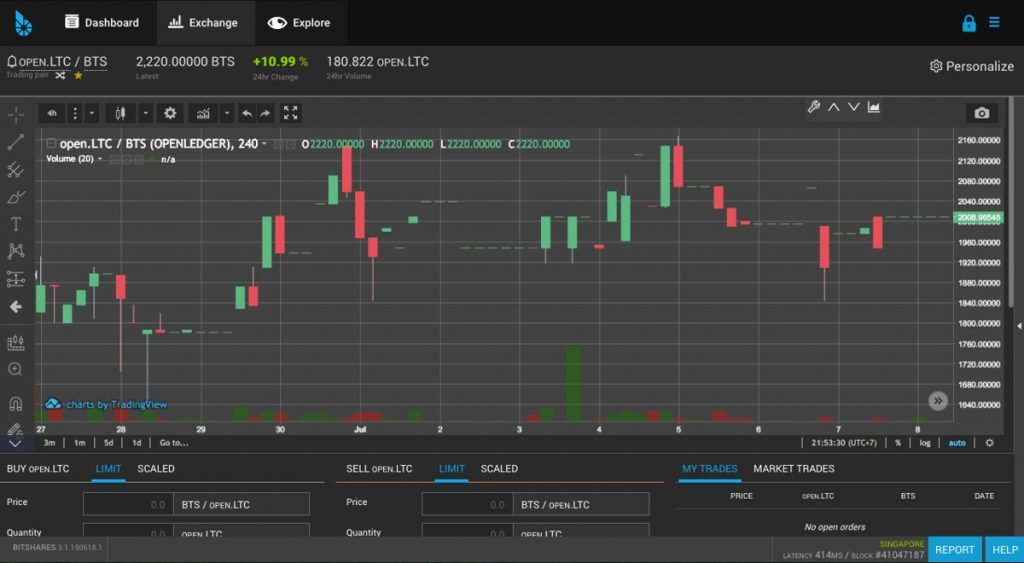Image resolution: width=1024 pixels, height=563 pixels.
Task: Click the bell notification icon near OPEN.LTC
Action: [x=12, y=61]
